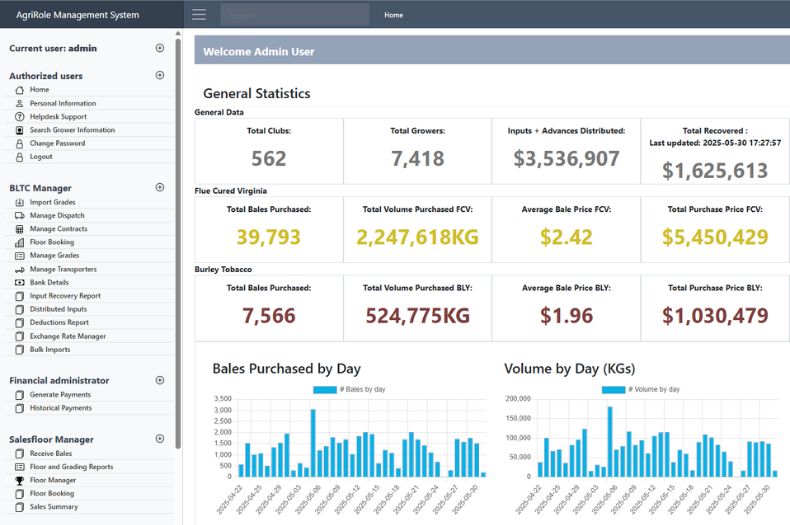The height and width of the screenshot is (525, 790).
Task: Click the $1,030,479 BLY purchase value
Action: click(x=715, y=316)
